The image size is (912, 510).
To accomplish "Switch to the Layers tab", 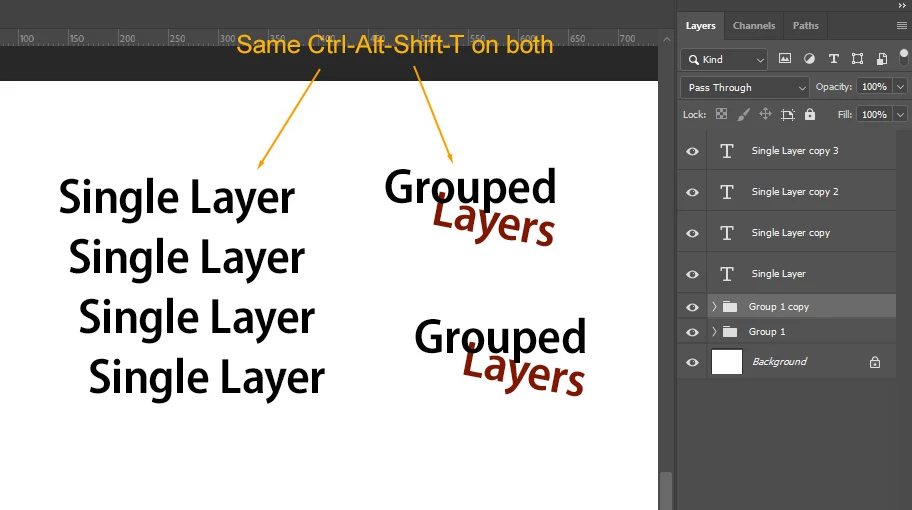I will 700,26.
